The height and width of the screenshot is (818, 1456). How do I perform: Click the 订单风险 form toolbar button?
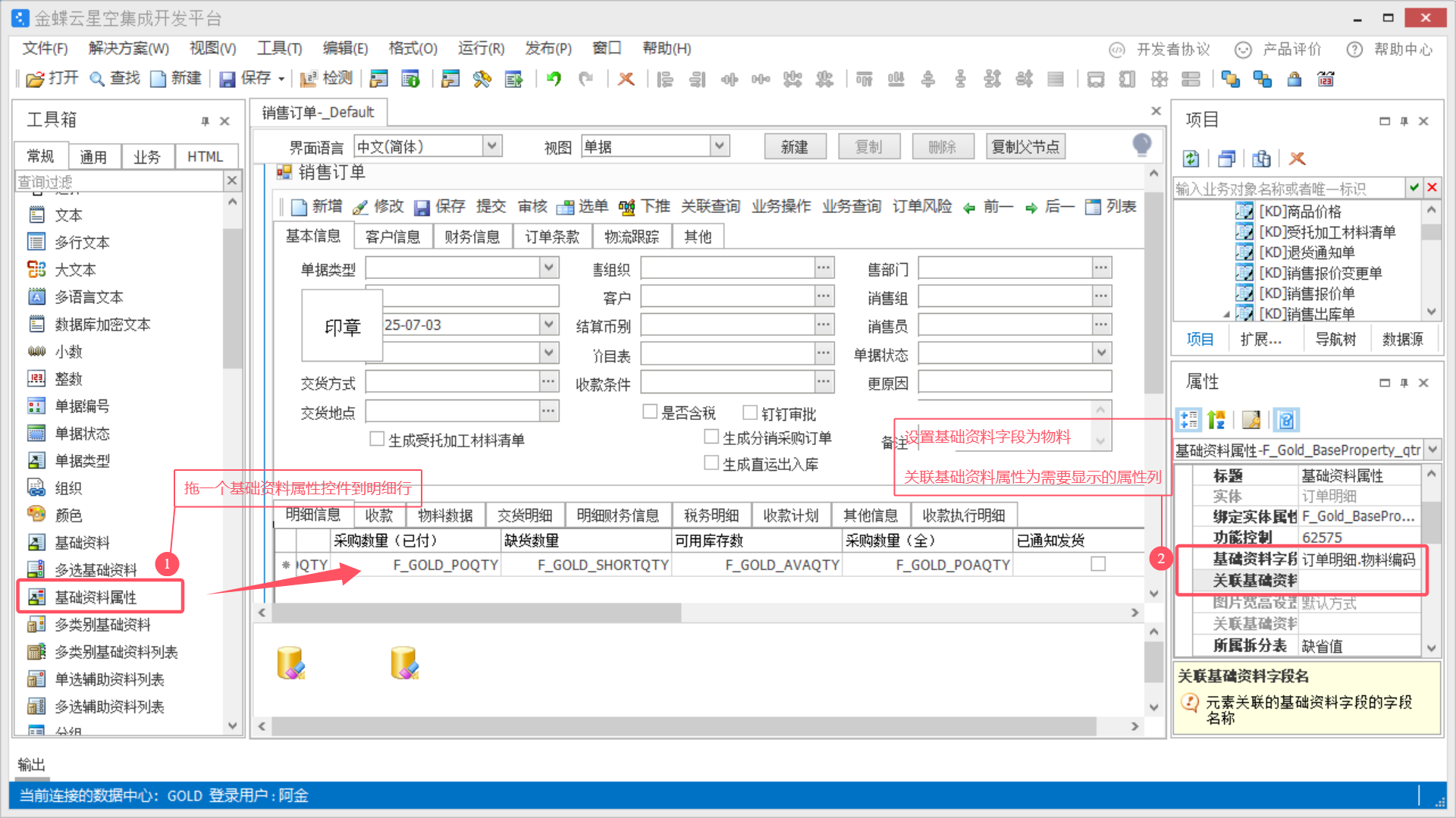click(x=921, y=206)
